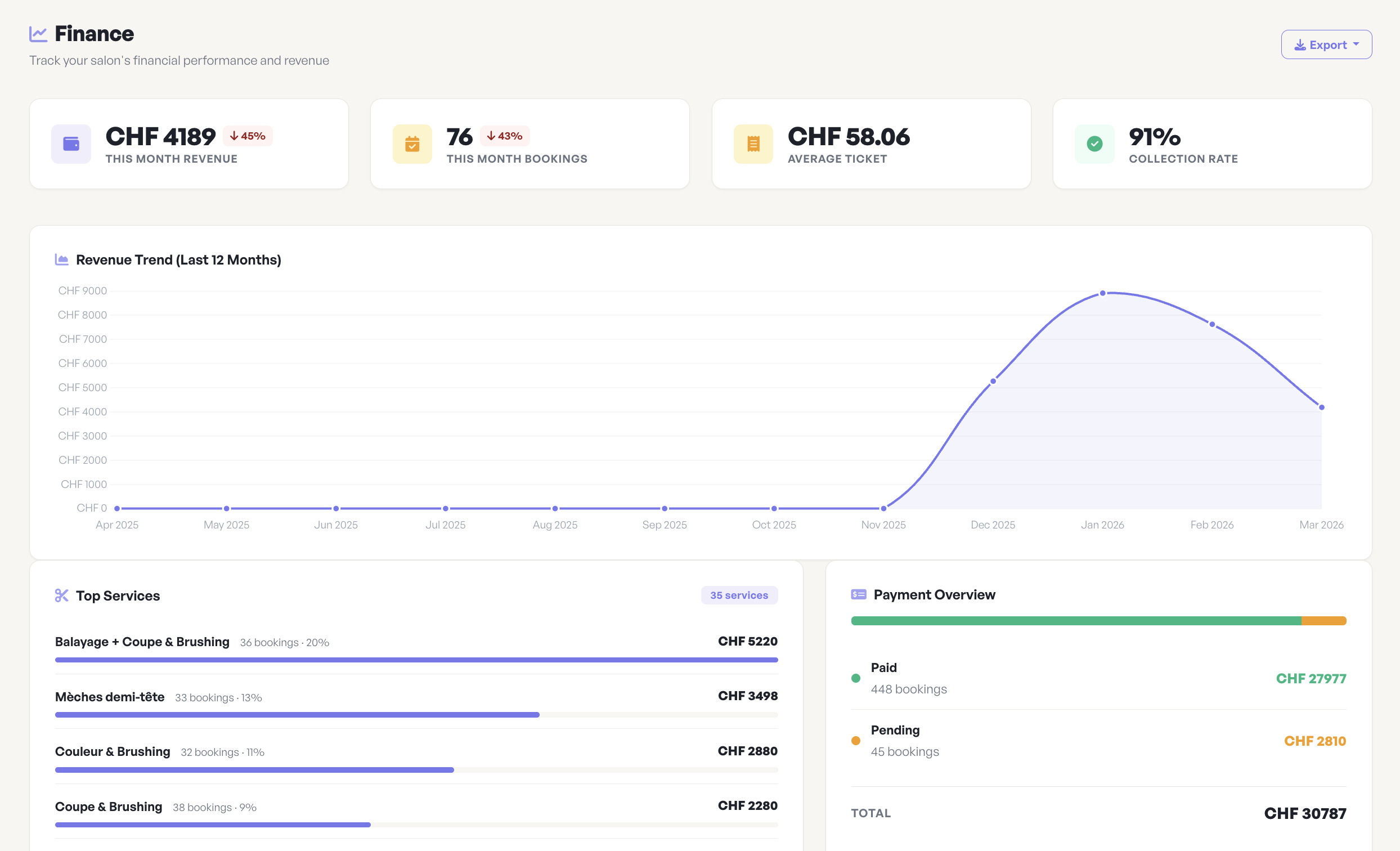Click the wallet icon on the revenue card
1400x851 pixels.
71,144
